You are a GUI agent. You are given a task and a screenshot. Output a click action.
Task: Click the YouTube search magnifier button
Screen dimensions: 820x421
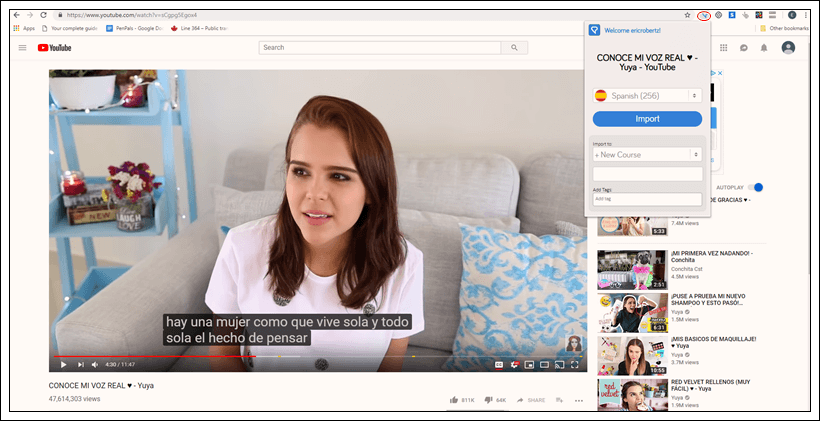[514, 47]
